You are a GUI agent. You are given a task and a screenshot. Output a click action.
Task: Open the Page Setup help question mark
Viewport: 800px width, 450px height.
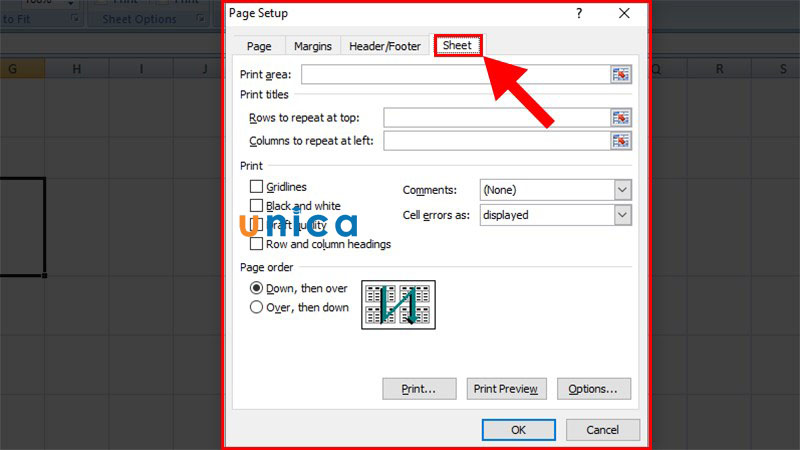(579, 13)
